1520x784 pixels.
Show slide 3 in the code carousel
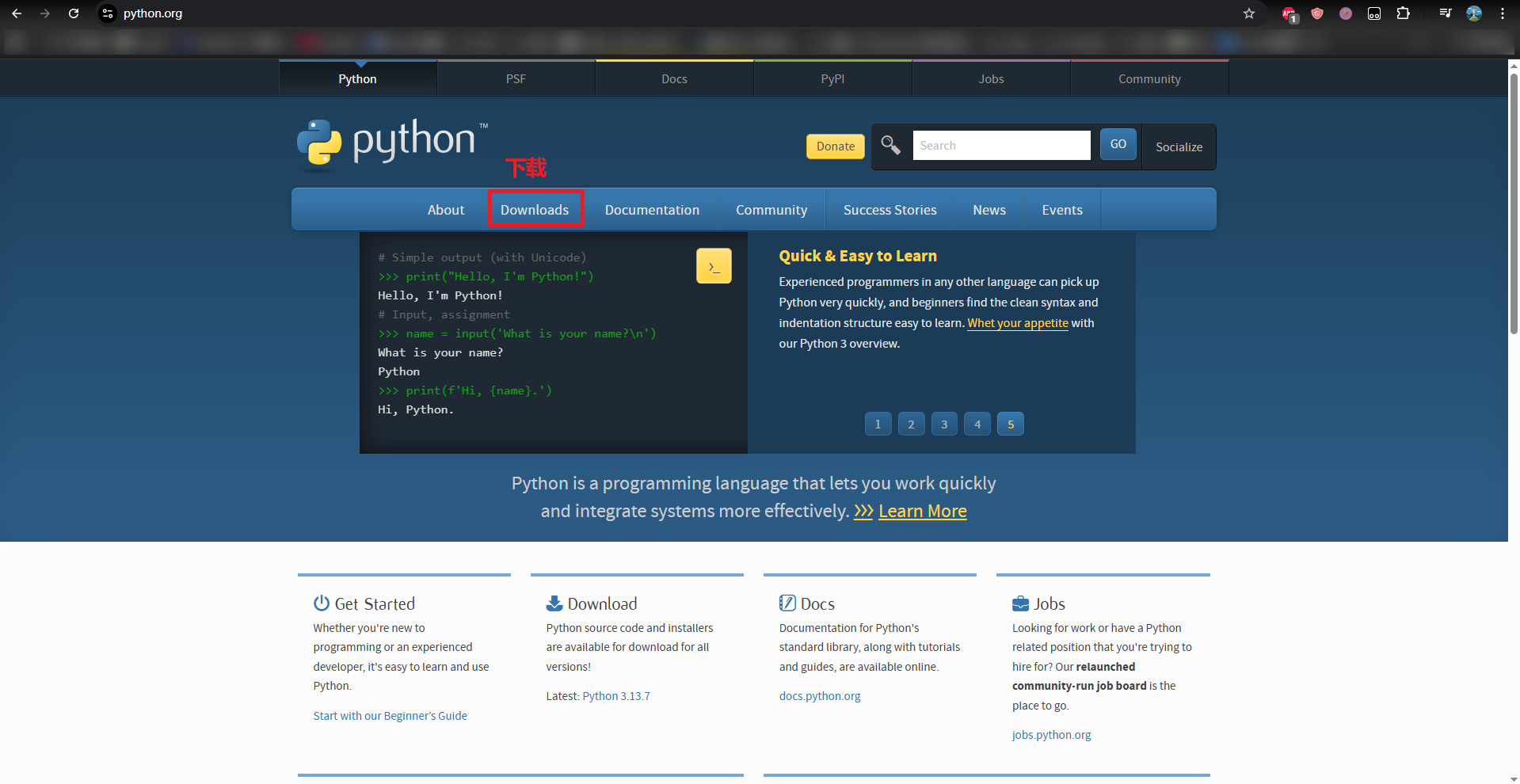[944, 424]
